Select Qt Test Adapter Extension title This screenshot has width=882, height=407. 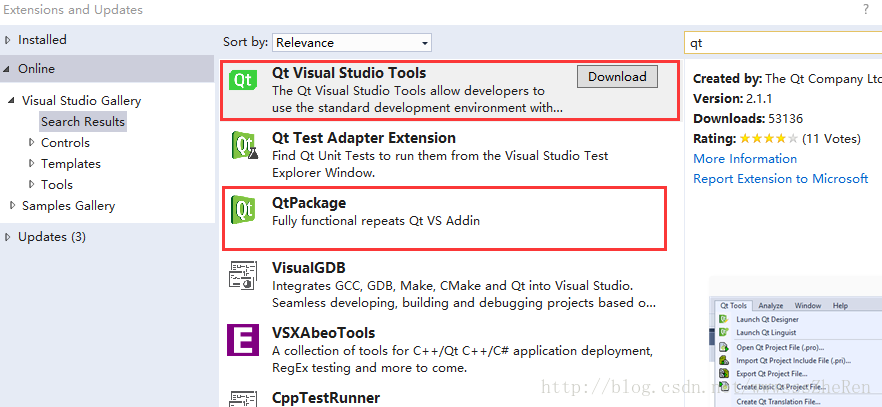pyautogui.click(x=363, y=138)
